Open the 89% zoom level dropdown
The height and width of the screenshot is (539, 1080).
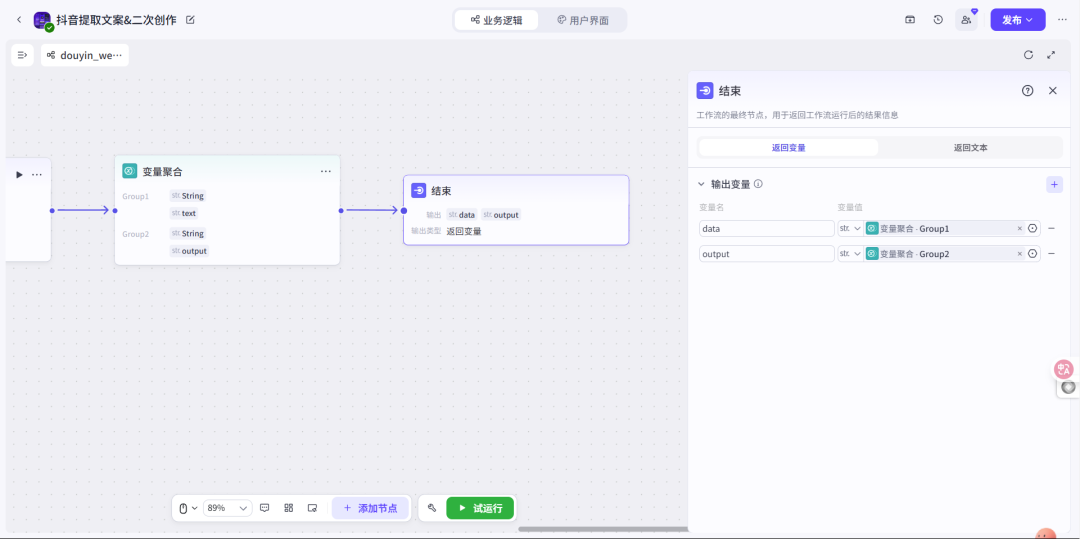228,508
